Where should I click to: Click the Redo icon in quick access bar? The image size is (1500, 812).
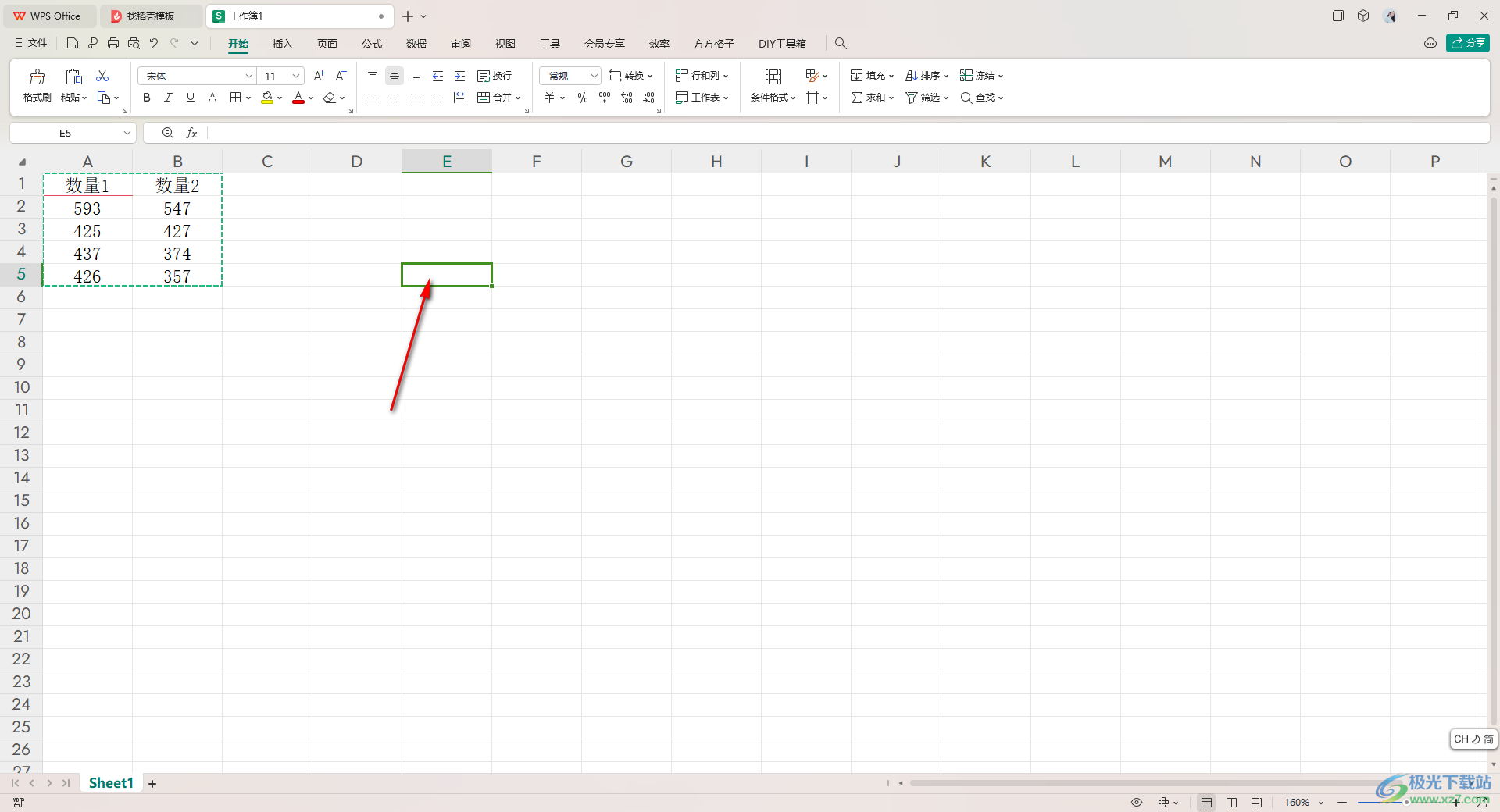tap(174, 44)
